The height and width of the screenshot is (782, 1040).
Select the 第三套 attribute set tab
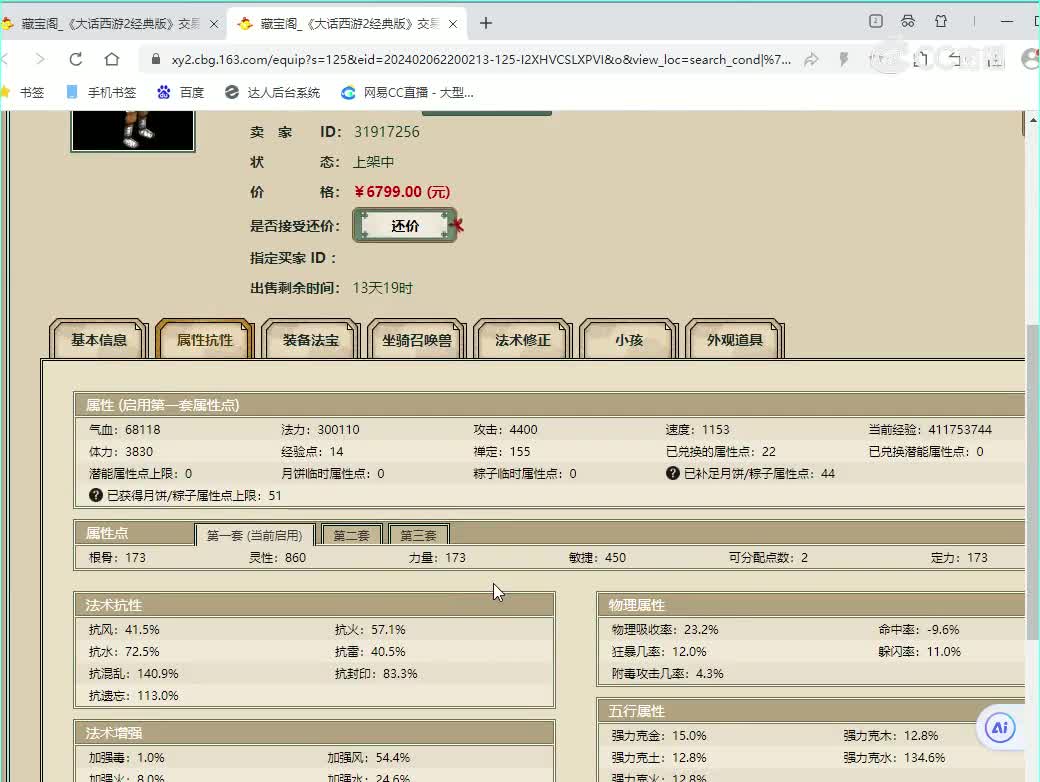(419, 535)
